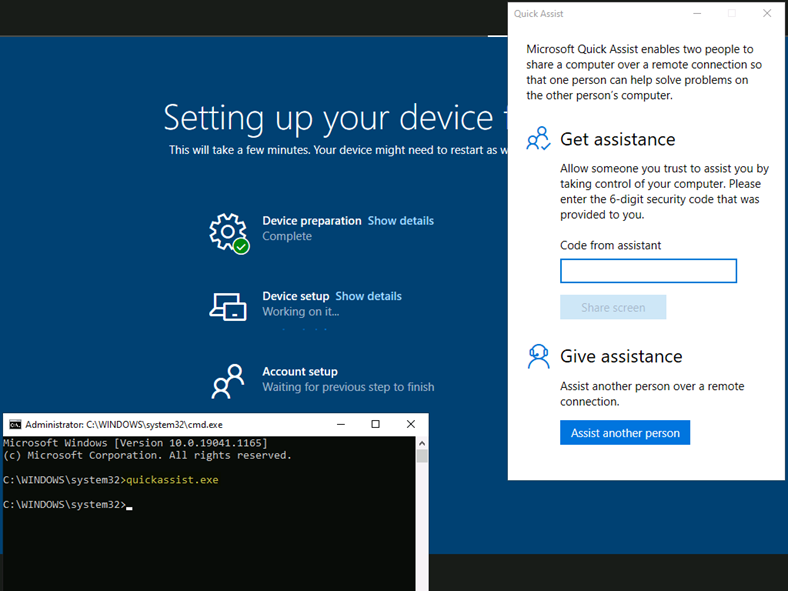Click the Account setup people icon
The width and height of the screenshot is (788, 591).
pos(228,381)
